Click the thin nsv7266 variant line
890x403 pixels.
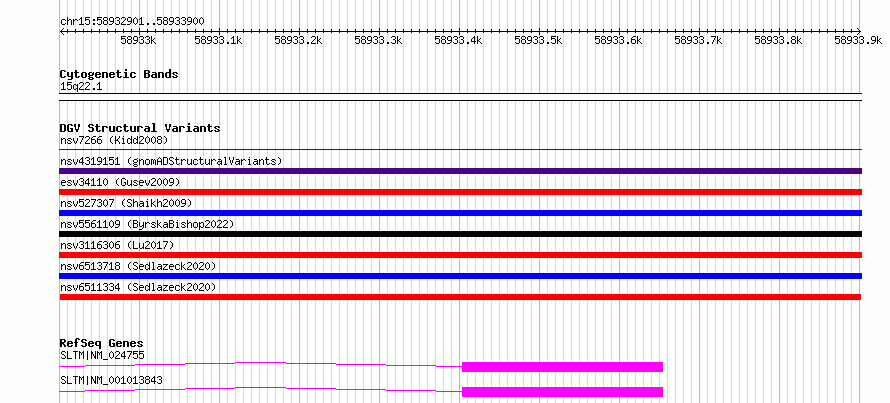[460, 150]
